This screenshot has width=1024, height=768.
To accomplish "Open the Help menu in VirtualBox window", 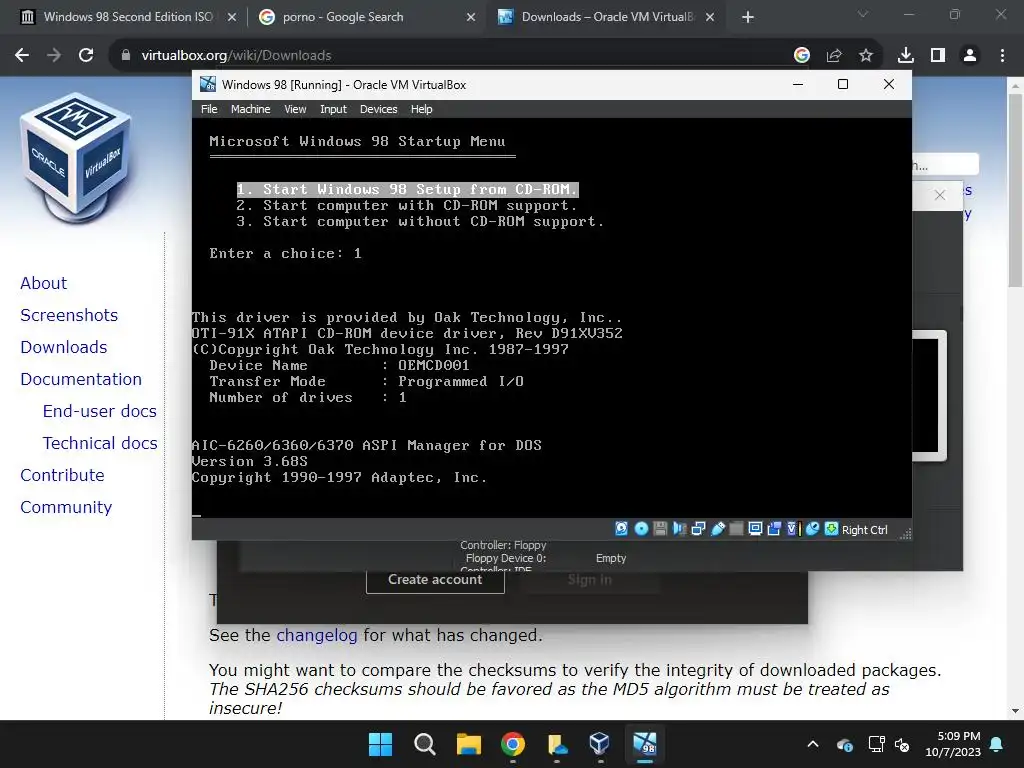I will (421, 109).
